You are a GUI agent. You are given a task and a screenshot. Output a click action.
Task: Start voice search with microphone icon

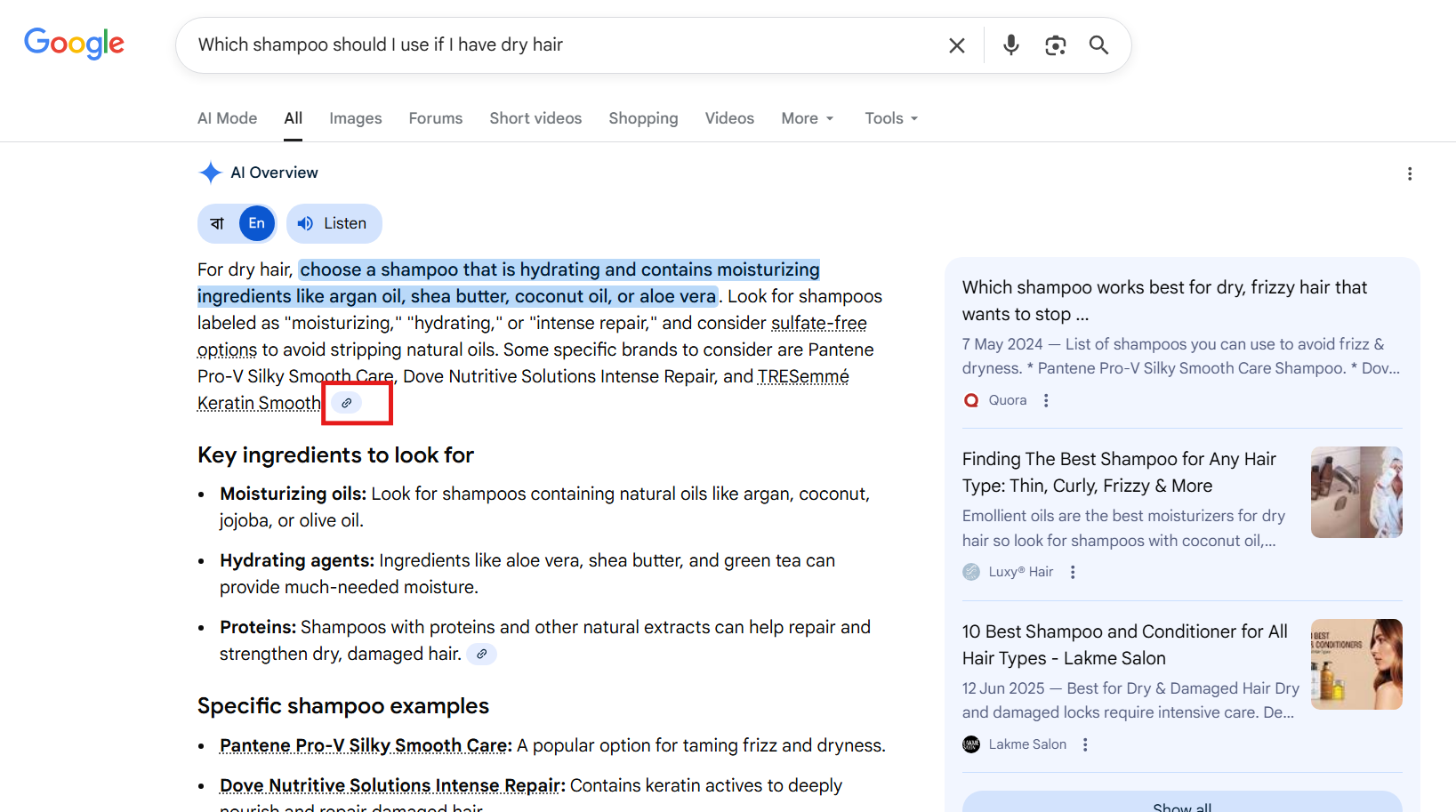tap(1011, 45)
